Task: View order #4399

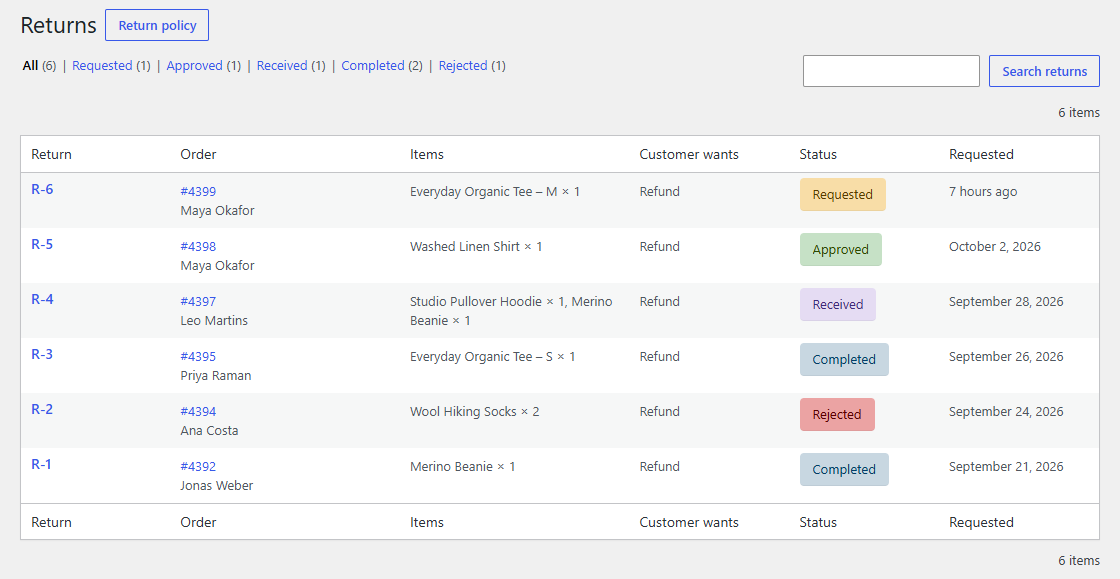Action: pyautogui.click(x=198, y=191)
